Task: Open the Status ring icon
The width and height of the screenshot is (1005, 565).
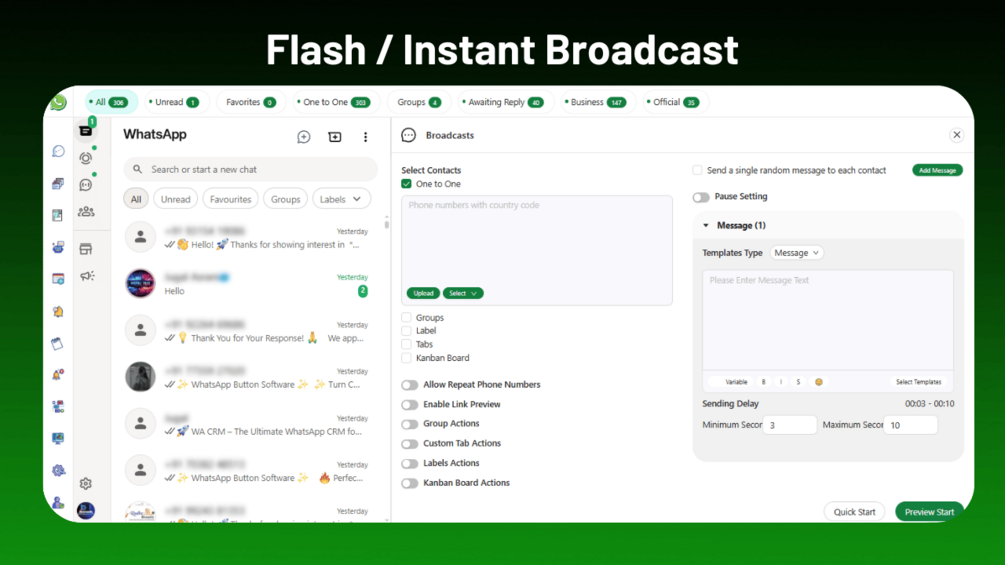Action: 86,158
